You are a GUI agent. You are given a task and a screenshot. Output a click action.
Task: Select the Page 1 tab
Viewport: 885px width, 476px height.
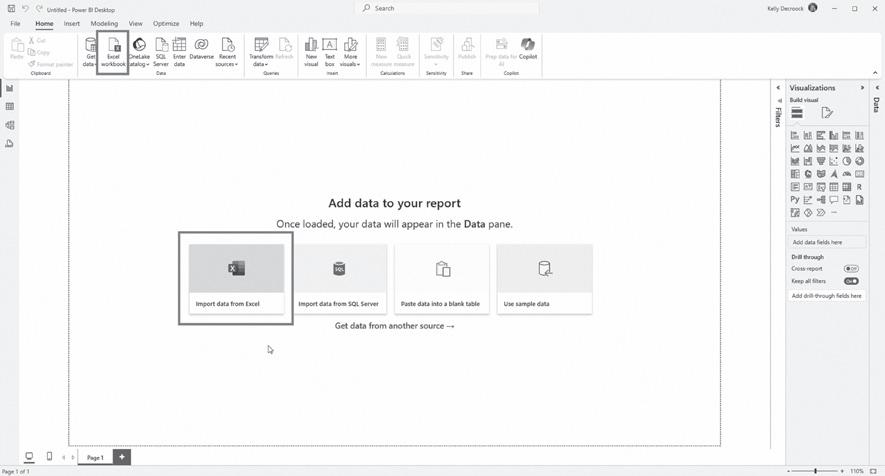(x=95, y=457)
